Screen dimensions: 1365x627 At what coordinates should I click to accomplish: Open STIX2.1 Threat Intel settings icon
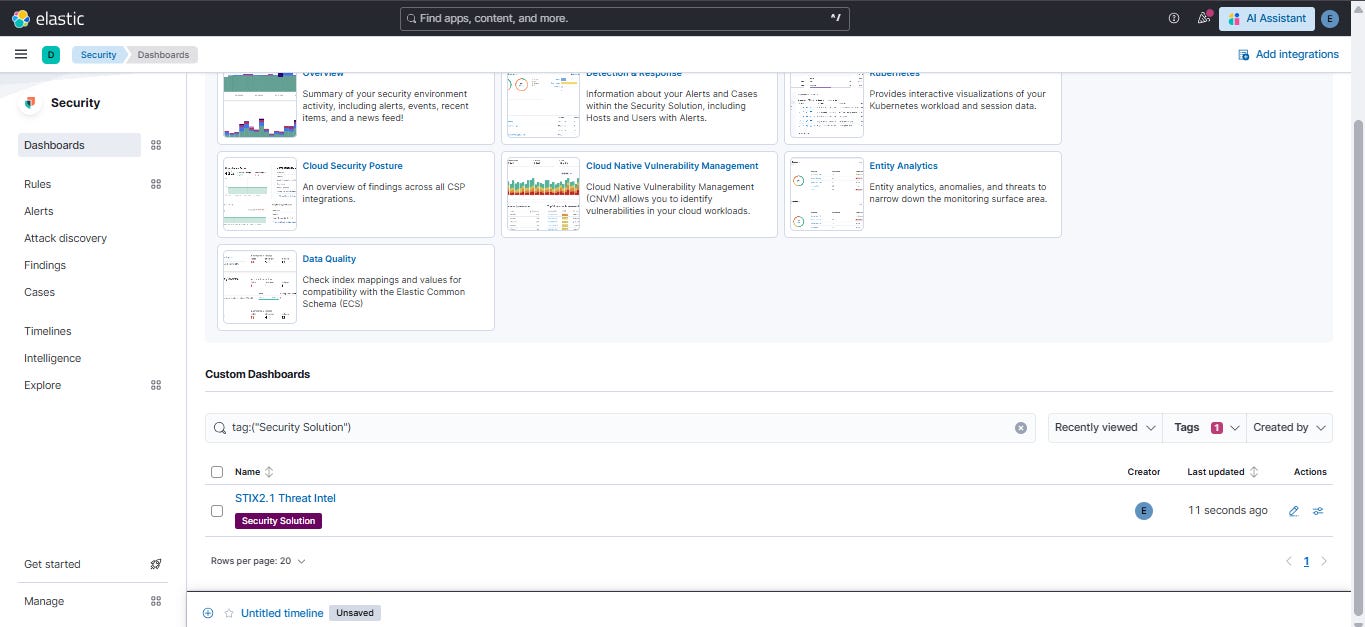point(1318,511)
